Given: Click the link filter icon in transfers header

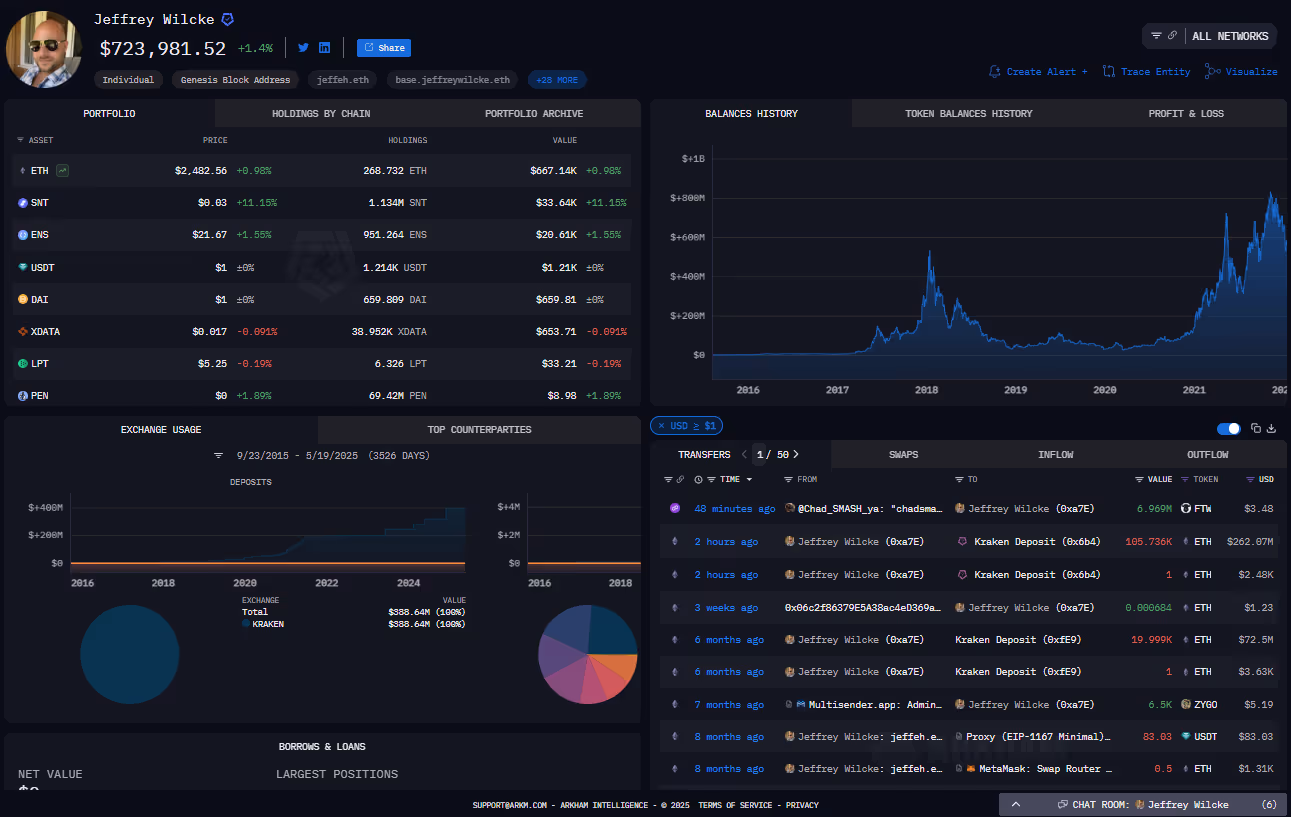Looking at the screenshot, I should [x=681, y=480].
